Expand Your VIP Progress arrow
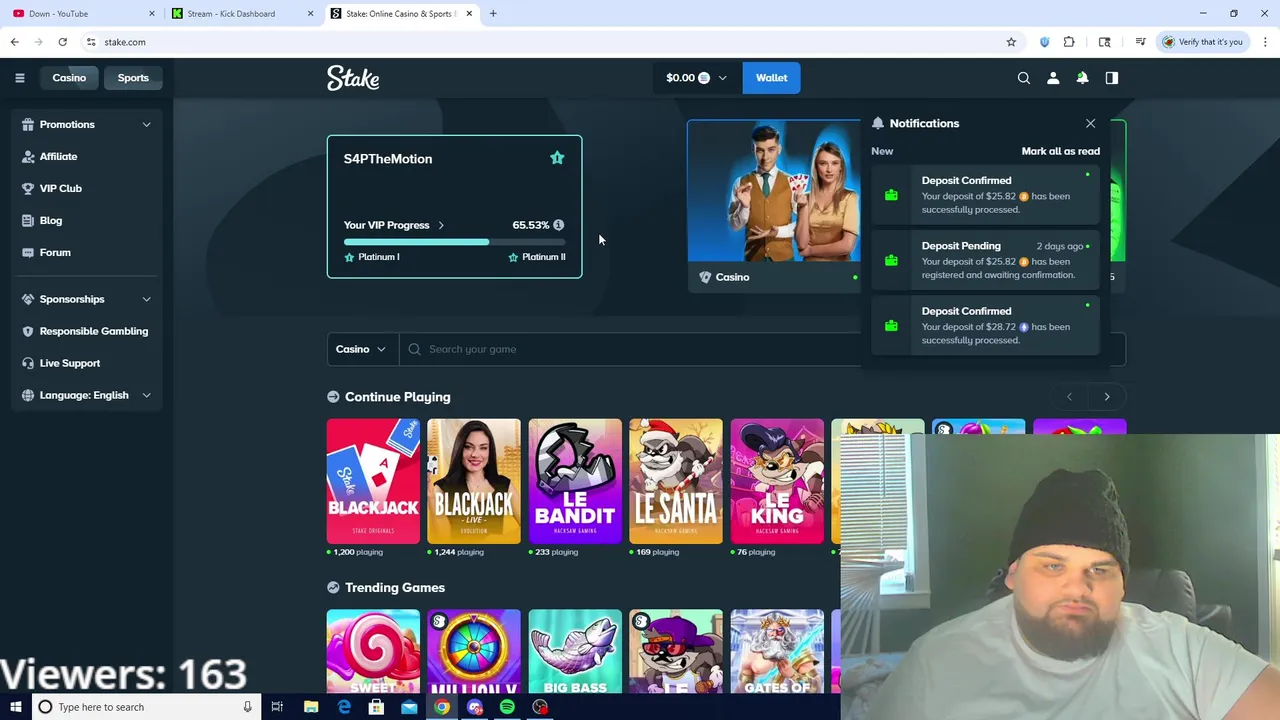 [440, 225]
